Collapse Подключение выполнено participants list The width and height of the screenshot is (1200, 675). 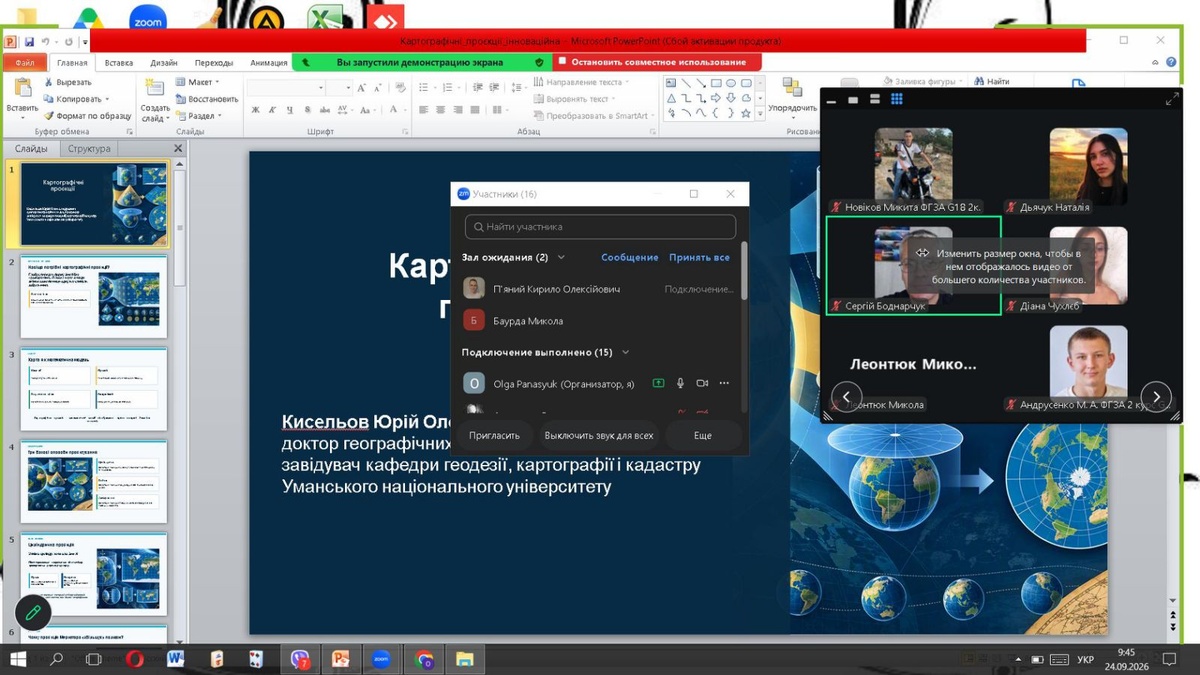626,352
